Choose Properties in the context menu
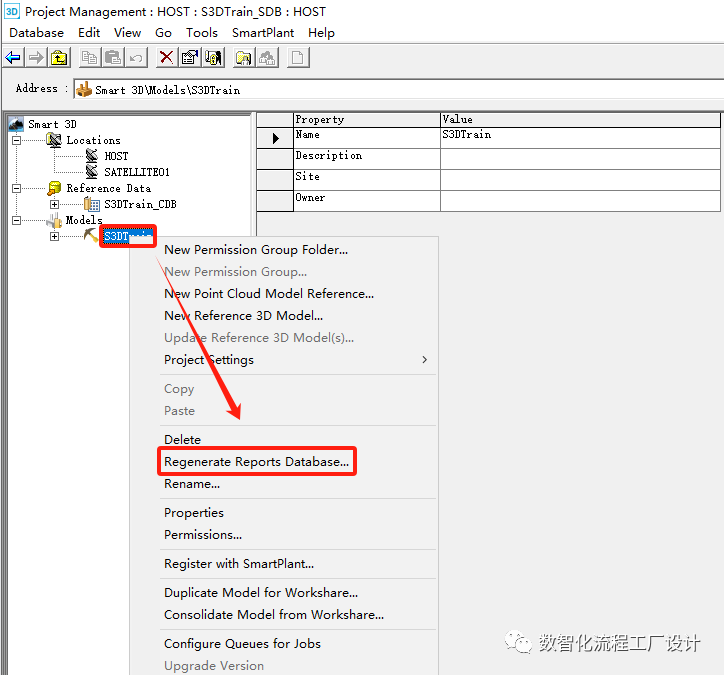 (x=194, y=513)
